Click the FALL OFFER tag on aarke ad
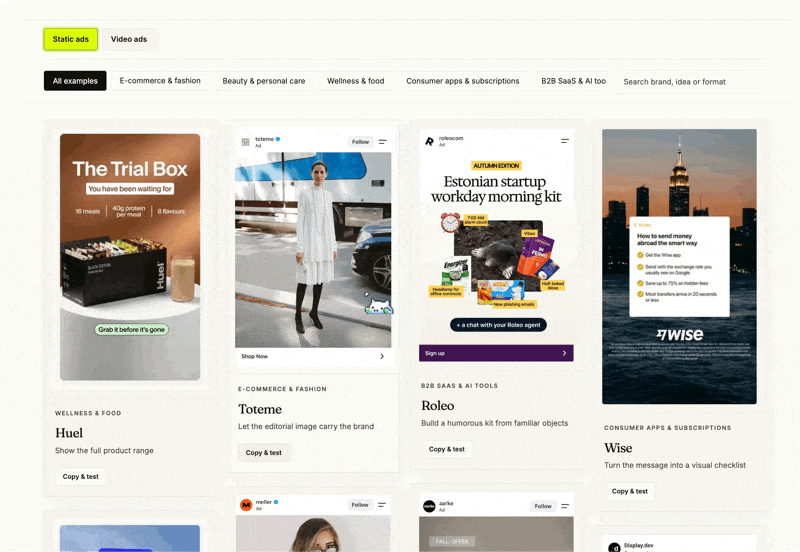The image size is (800, 552). tap(452, 541)
